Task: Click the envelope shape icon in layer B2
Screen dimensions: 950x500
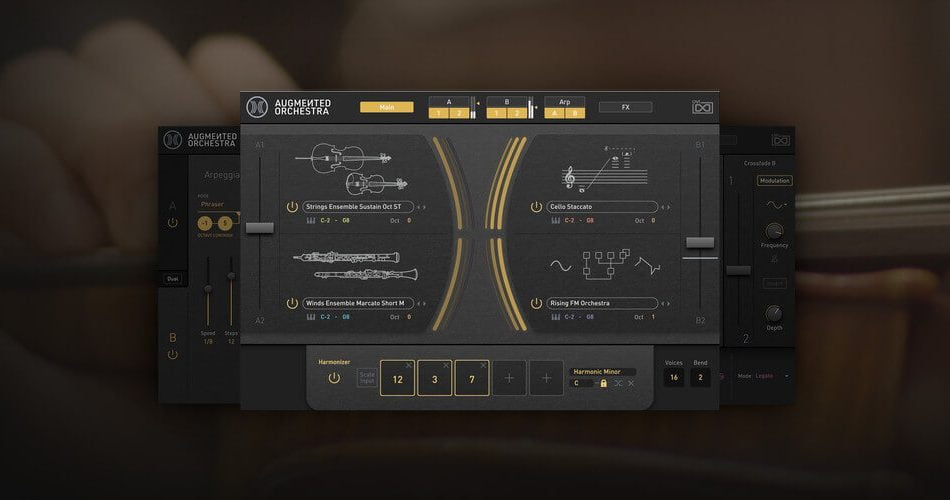Action: (647, 265)
